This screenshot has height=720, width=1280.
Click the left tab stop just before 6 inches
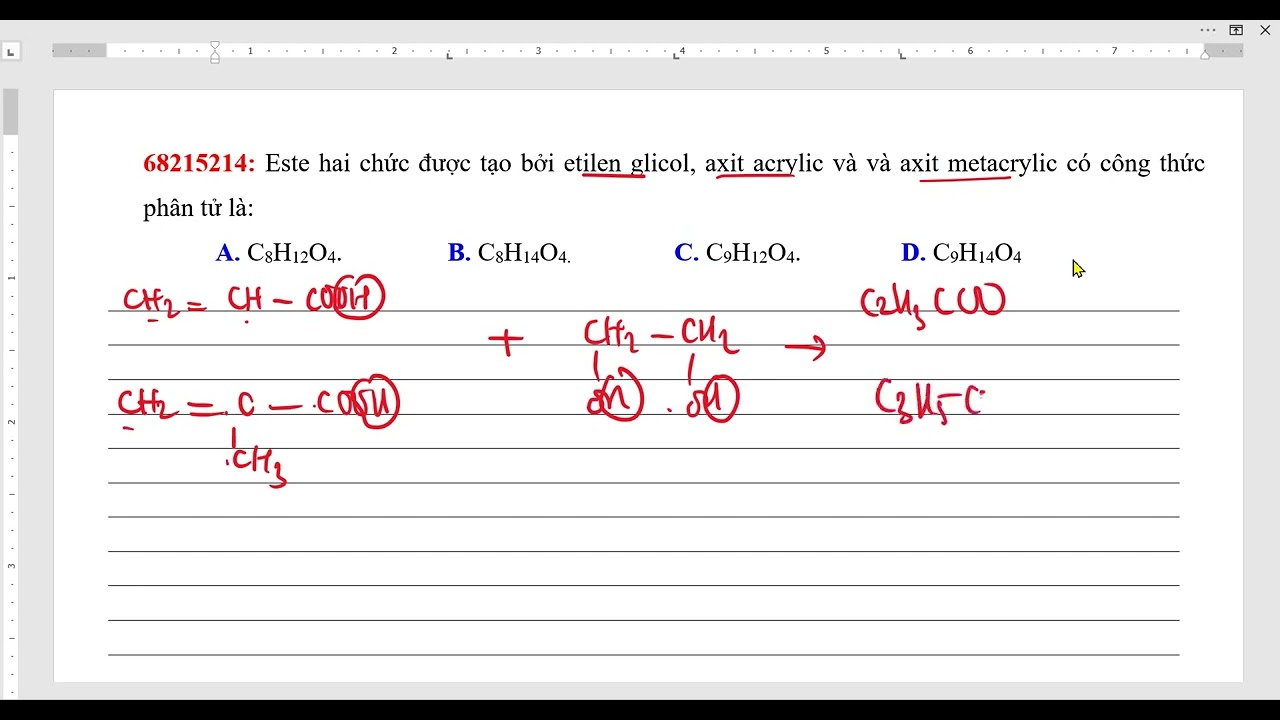click(x=902, y=56)
